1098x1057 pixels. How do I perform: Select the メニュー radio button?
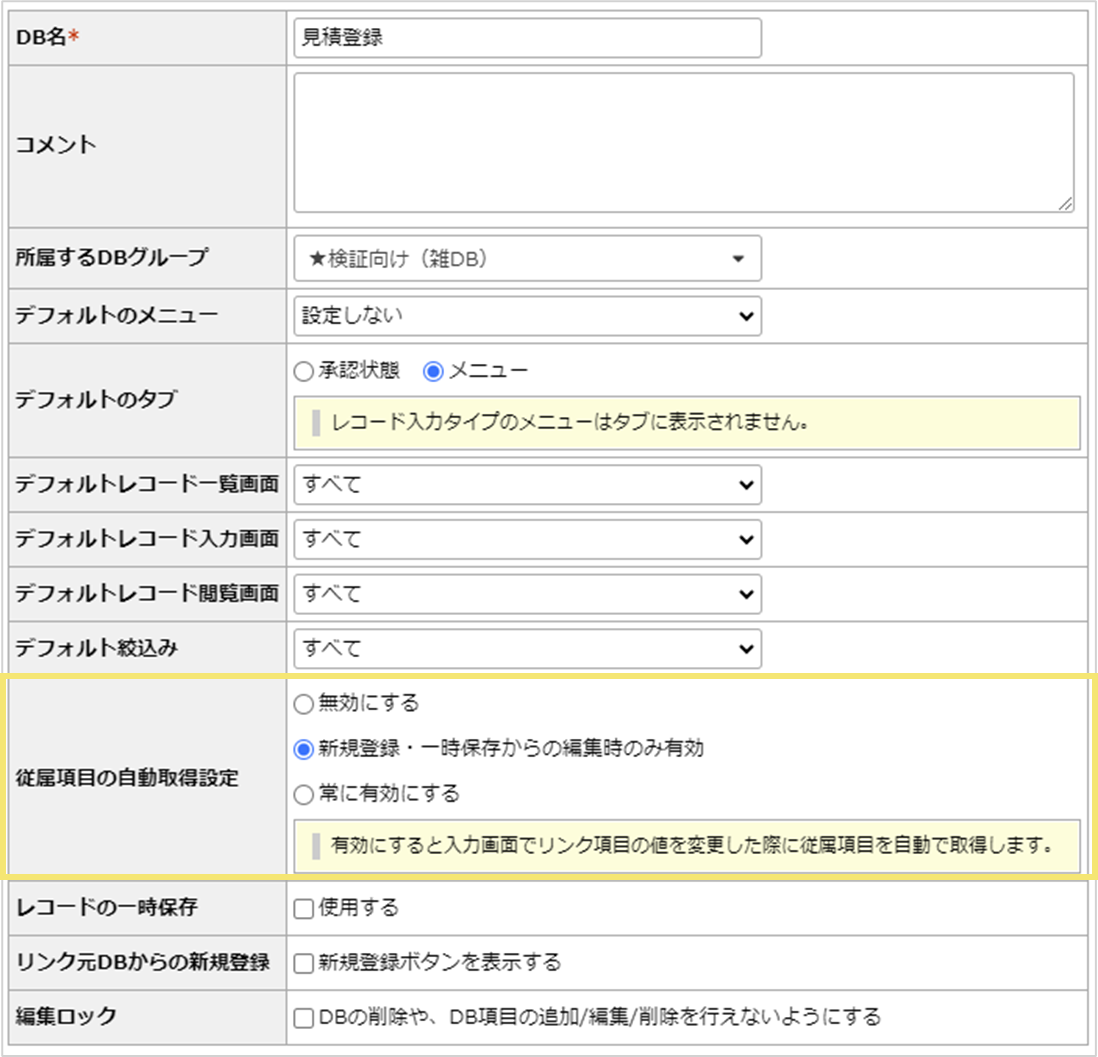point(434,369)
